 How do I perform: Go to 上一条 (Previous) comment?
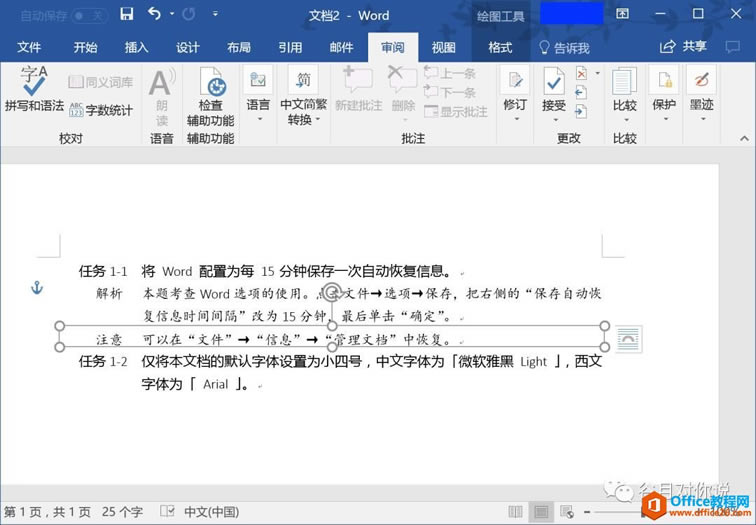450,73
